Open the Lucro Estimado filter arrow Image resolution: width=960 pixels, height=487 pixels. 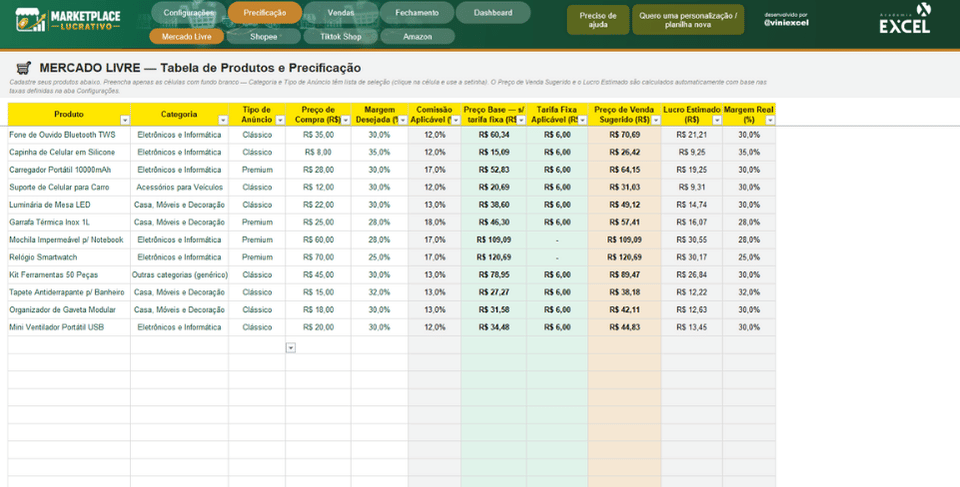(717, 120)
